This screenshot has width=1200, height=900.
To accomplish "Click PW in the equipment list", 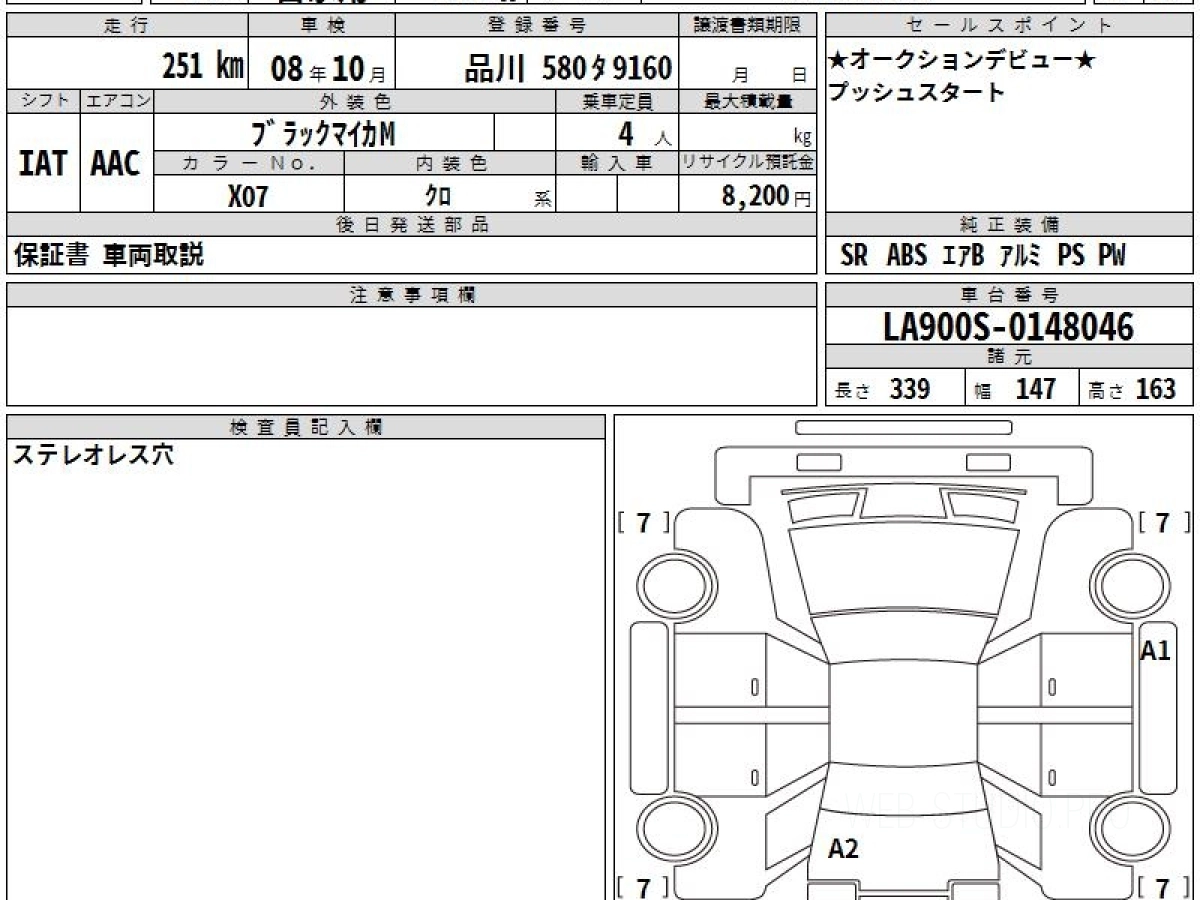I will pos(1112,256).
